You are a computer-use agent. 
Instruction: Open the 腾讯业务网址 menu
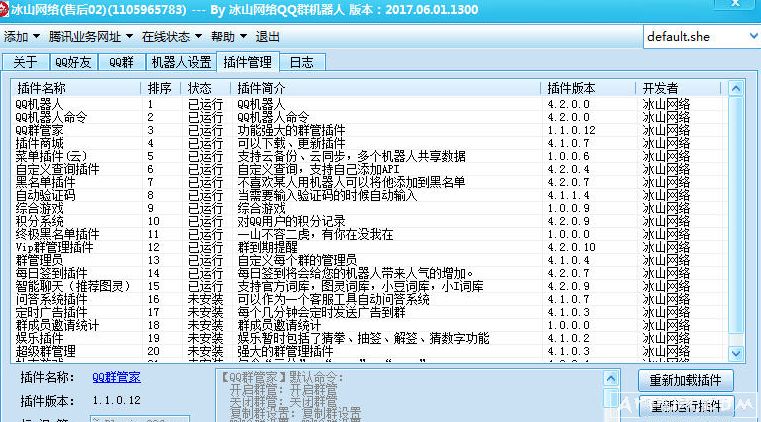pos(91,37)
